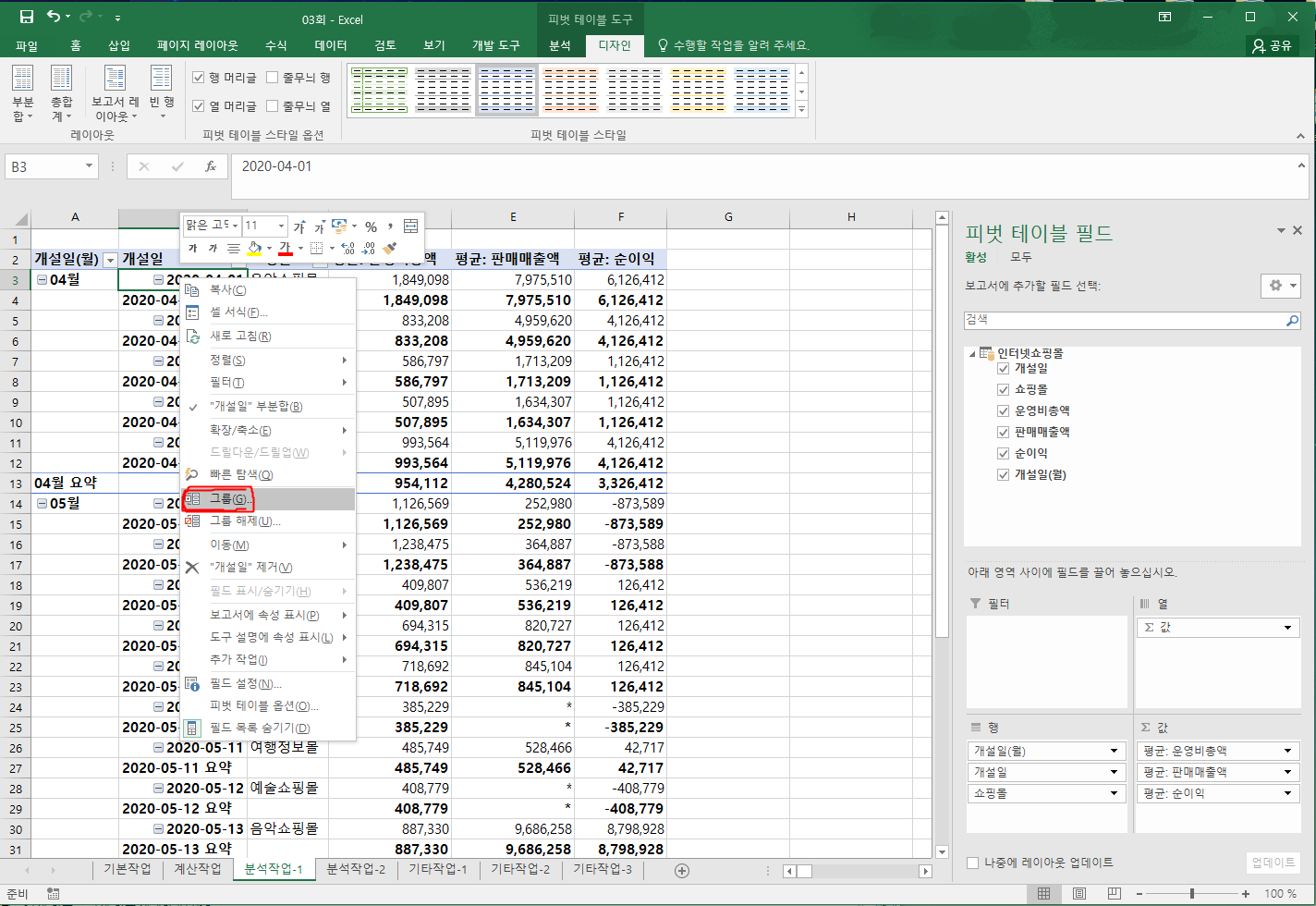Image resolution: width=1316 pixels, height=906 pixels.
Task: Select 그룹 해제(U) from the context menu
Action: coord(245,521)
